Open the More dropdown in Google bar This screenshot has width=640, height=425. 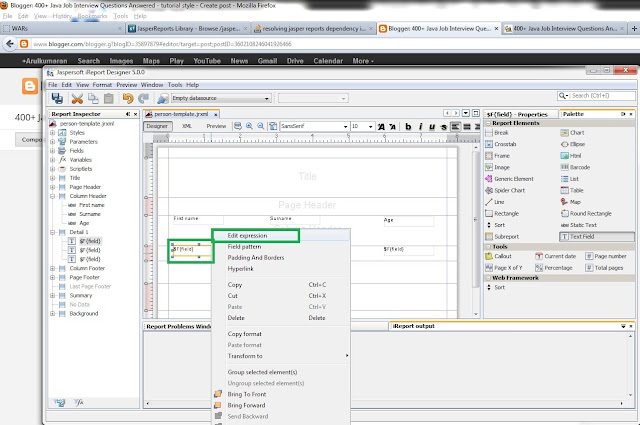(x=363, y=61)
